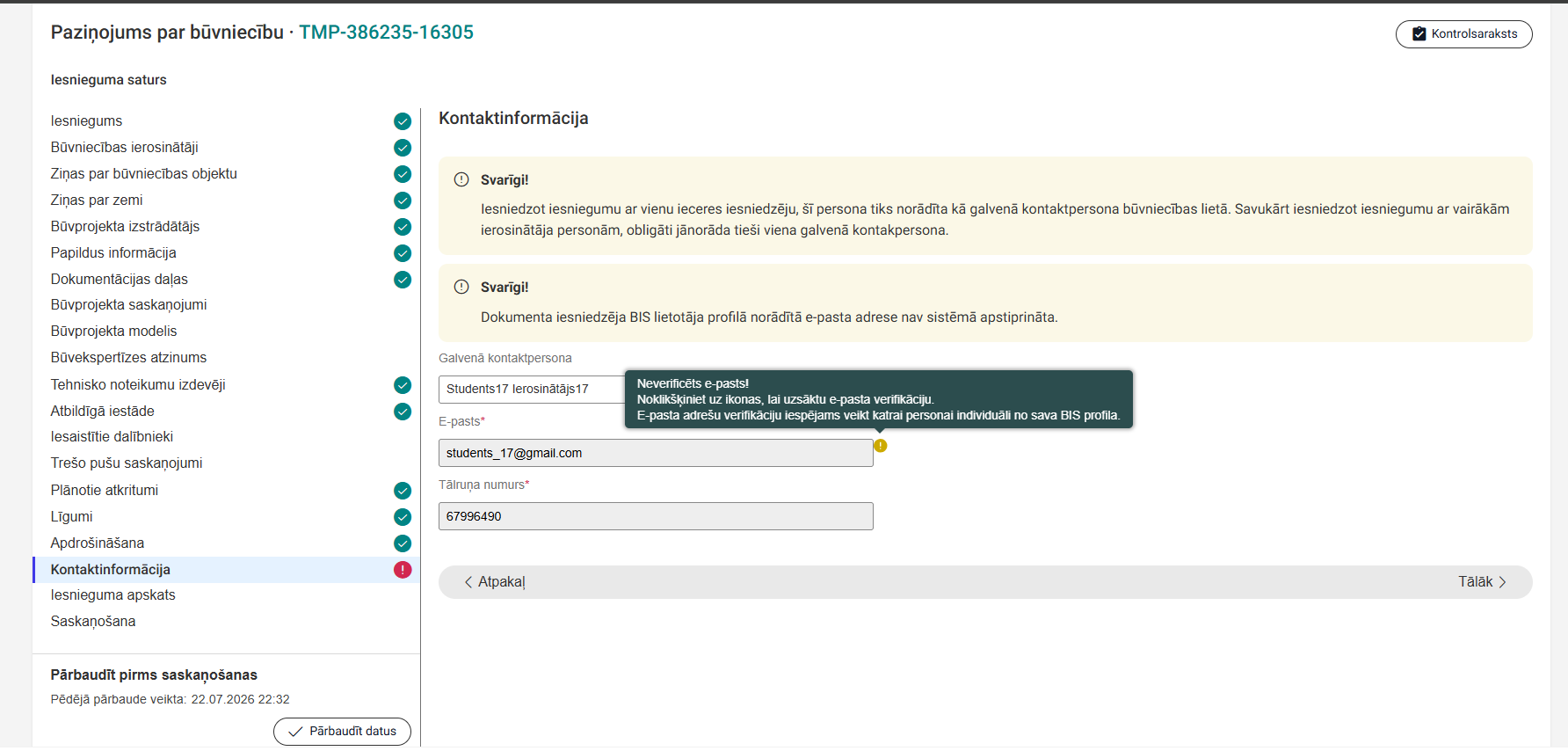Screen dimensions: 1568x751
Task: Click the green checkmark next to Būvniecības ierosinātāji
Action: [403, 148]
